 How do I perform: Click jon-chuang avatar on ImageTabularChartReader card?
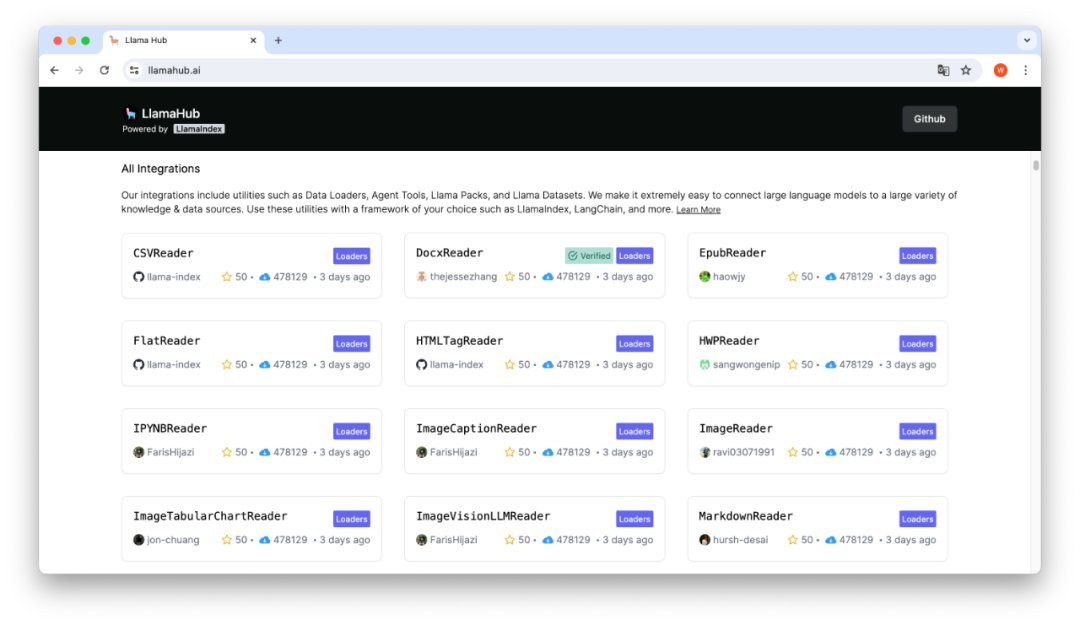138,540
